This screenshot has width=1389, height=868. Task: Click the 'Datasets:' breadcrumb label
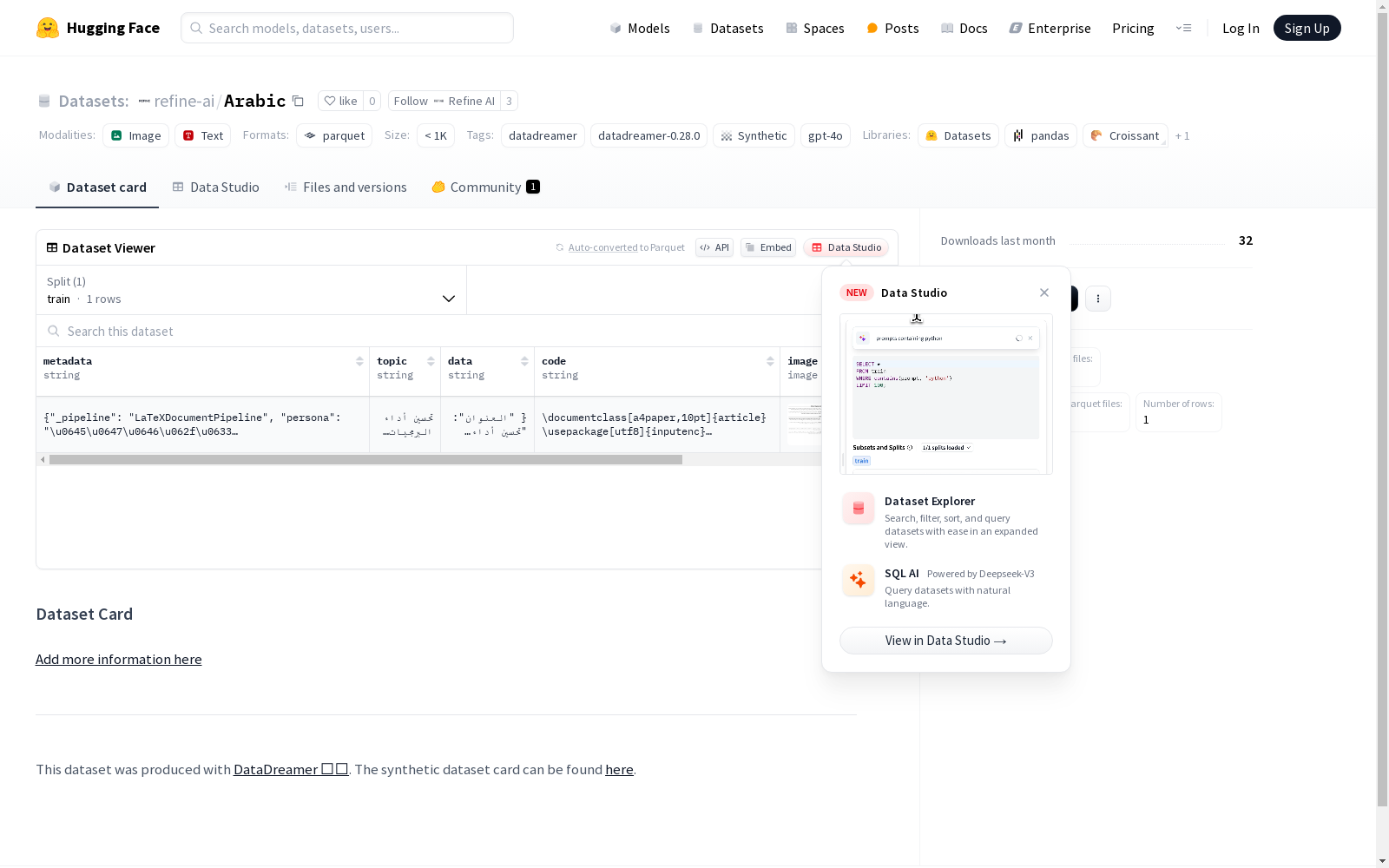pos(94,101)
